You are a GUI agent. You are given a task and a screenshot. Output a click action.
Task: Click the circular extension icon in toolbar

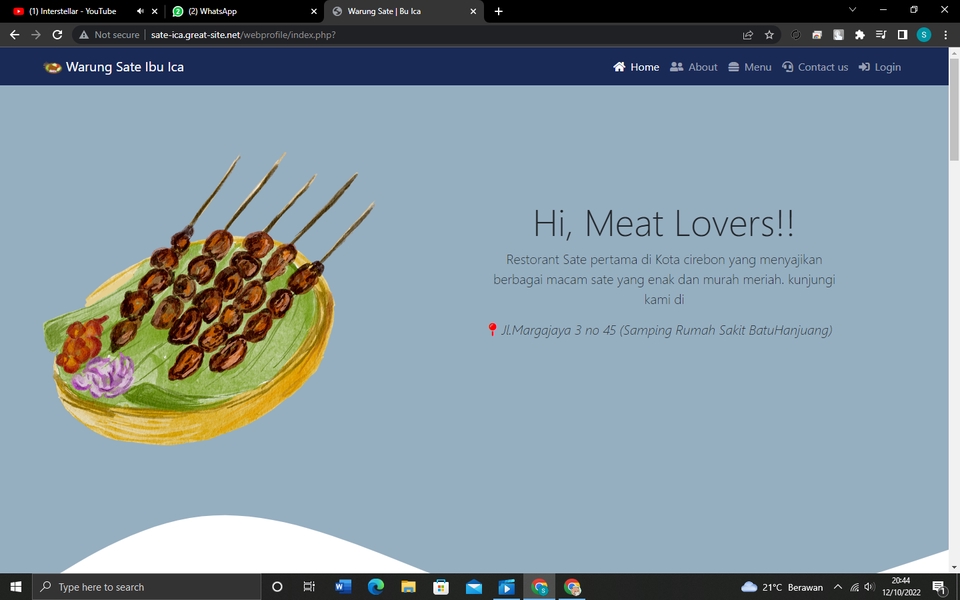click(x=795, y=35)
